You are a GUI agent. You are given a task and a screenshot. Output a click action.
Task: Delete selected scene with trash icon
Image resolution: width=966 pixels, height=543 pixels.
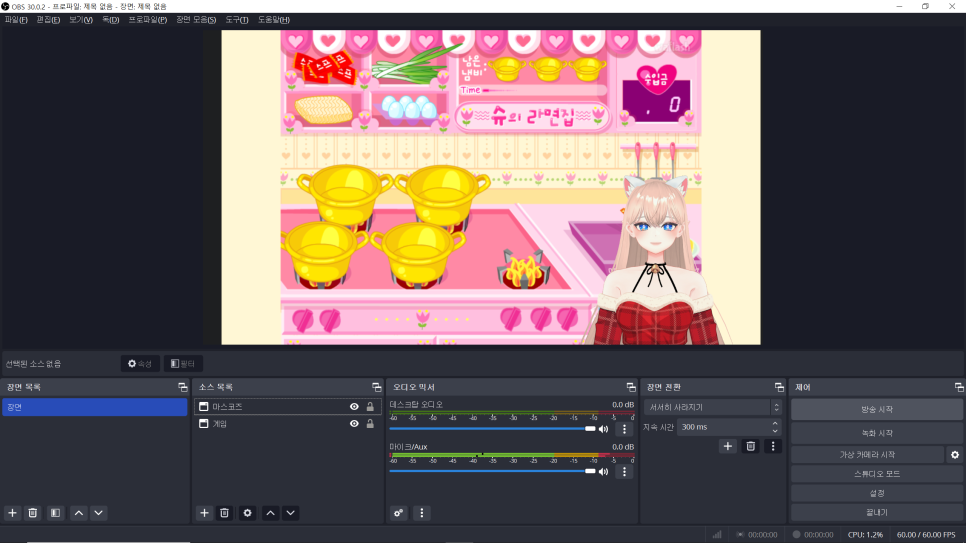pyautogui.click(x=33, y=513)
